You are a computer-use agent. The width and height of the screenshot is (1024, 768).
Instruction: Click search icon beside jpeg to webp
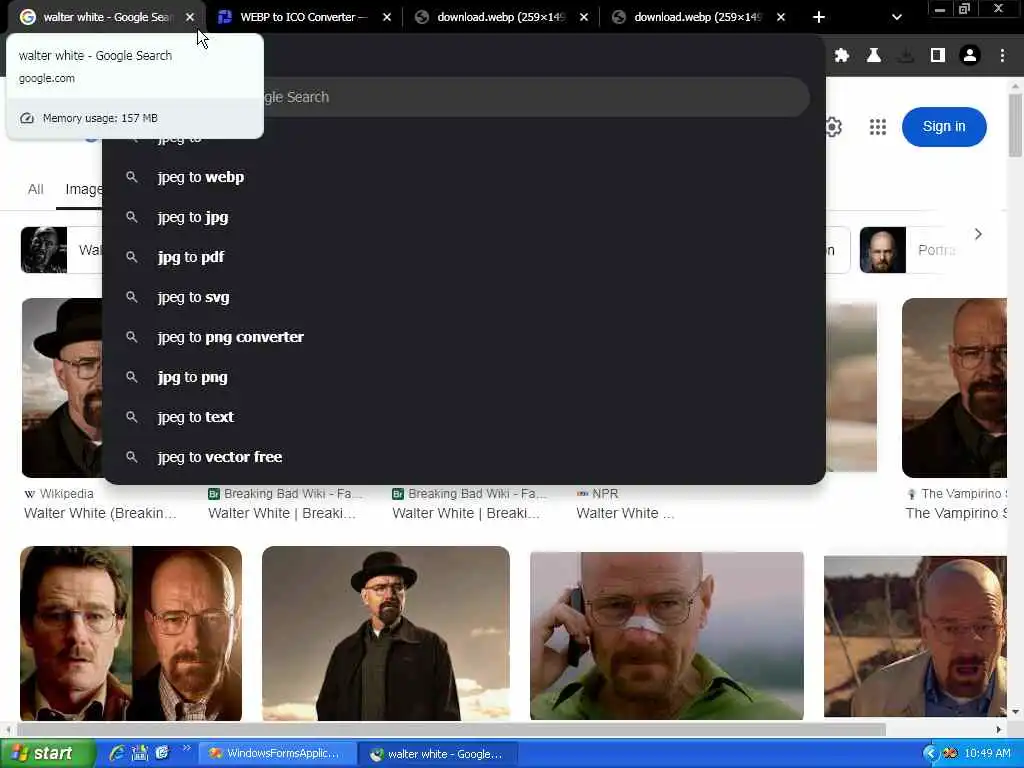pos(131,177)
